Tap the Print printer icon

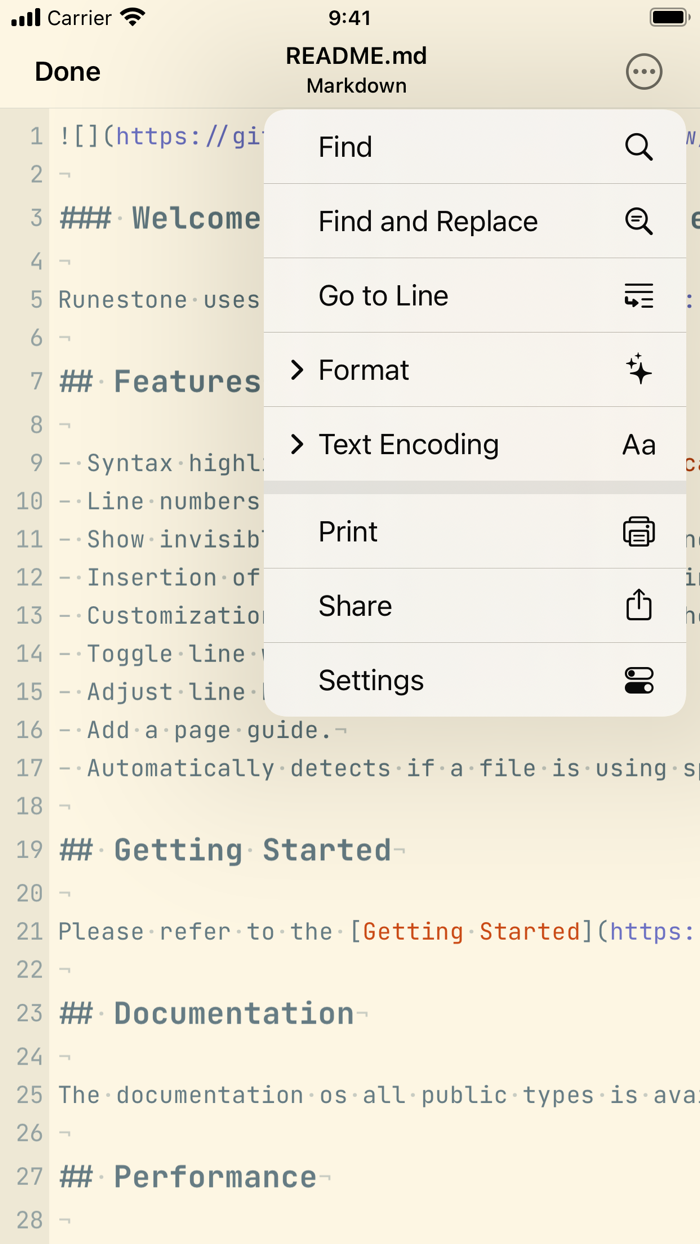point(638,531)
